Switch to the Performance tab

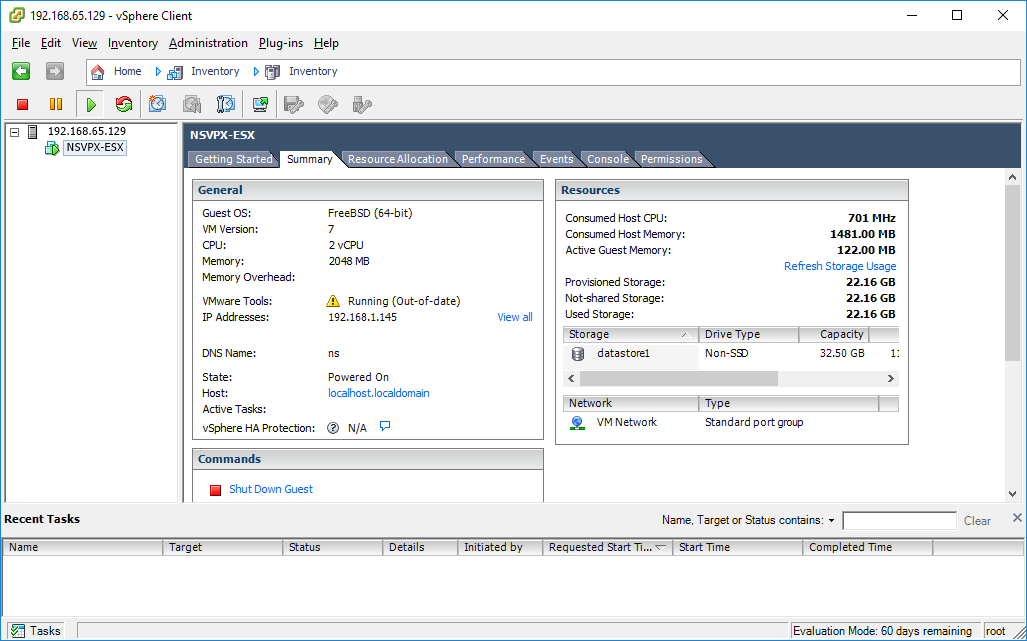point(493,158)
